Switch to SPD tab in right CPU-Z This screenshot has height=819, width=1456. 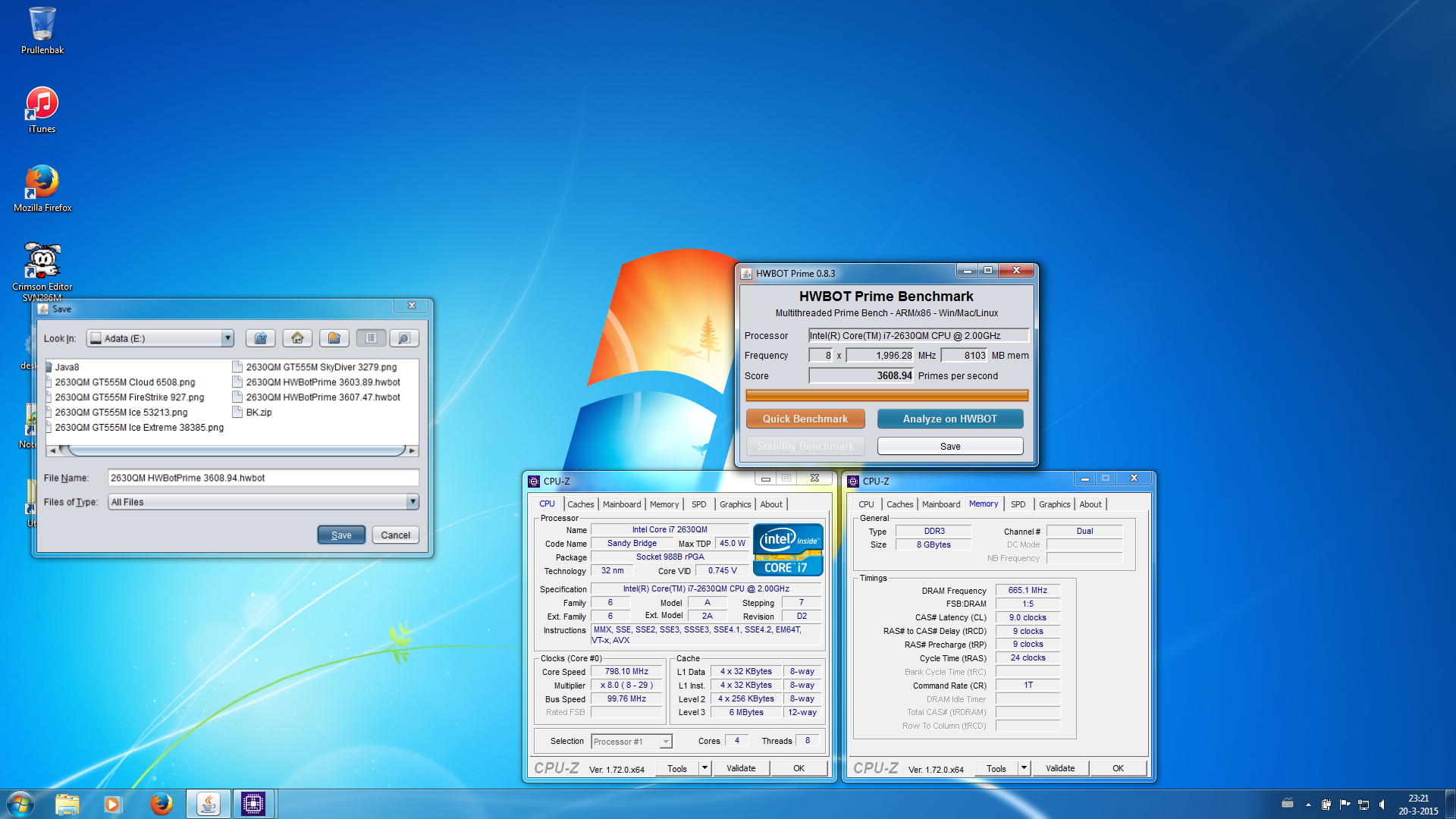[x=1018, y=504]
